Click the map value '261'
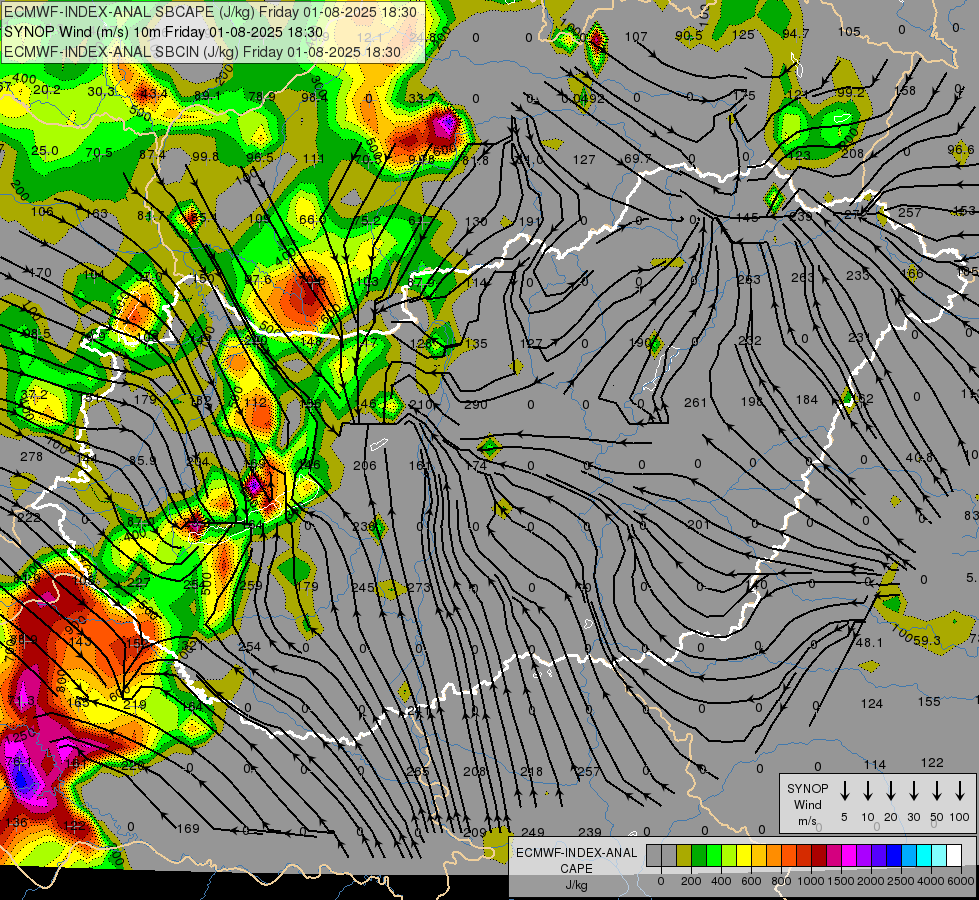 pyautogui.click(x=695, y=403)
